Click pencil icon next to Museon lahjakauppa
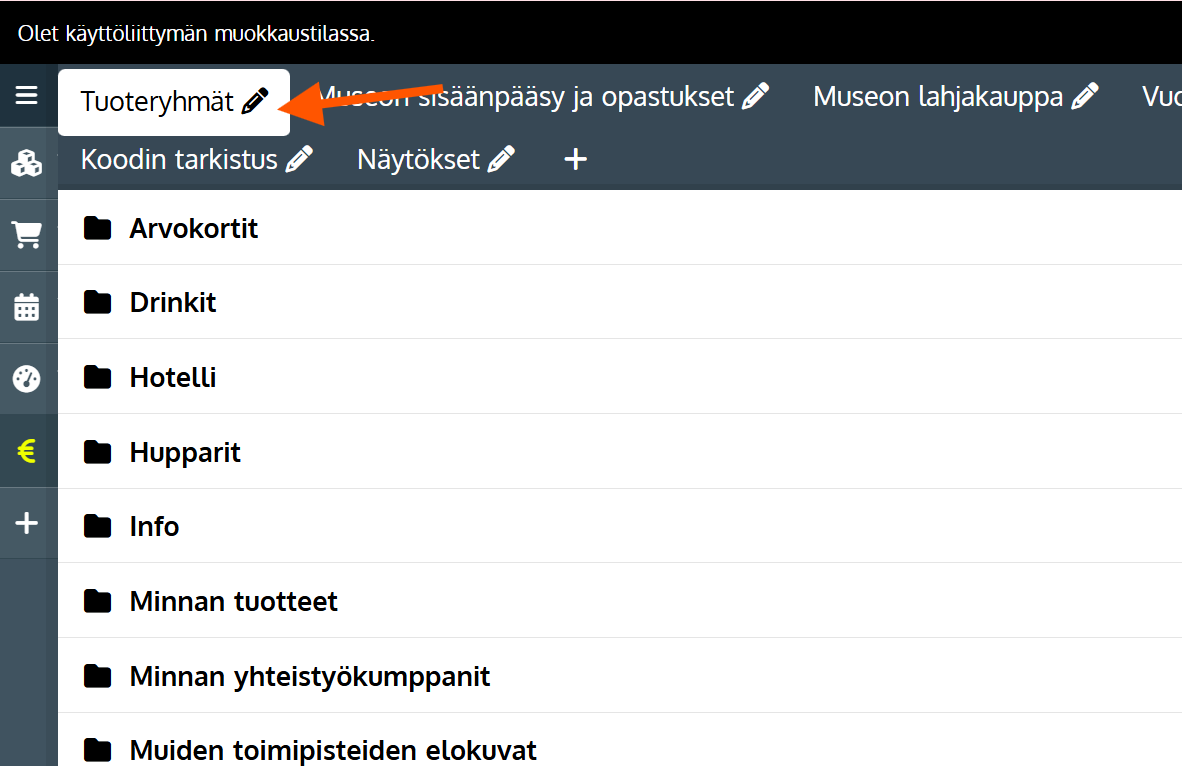 coord(1085,97)
